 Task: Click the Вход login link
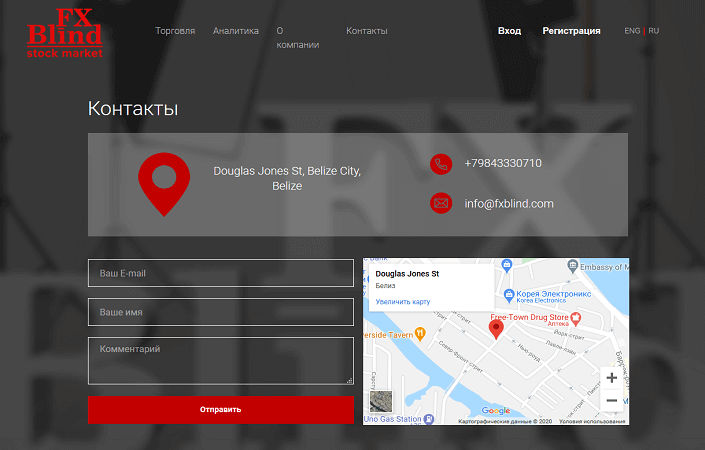509,31
